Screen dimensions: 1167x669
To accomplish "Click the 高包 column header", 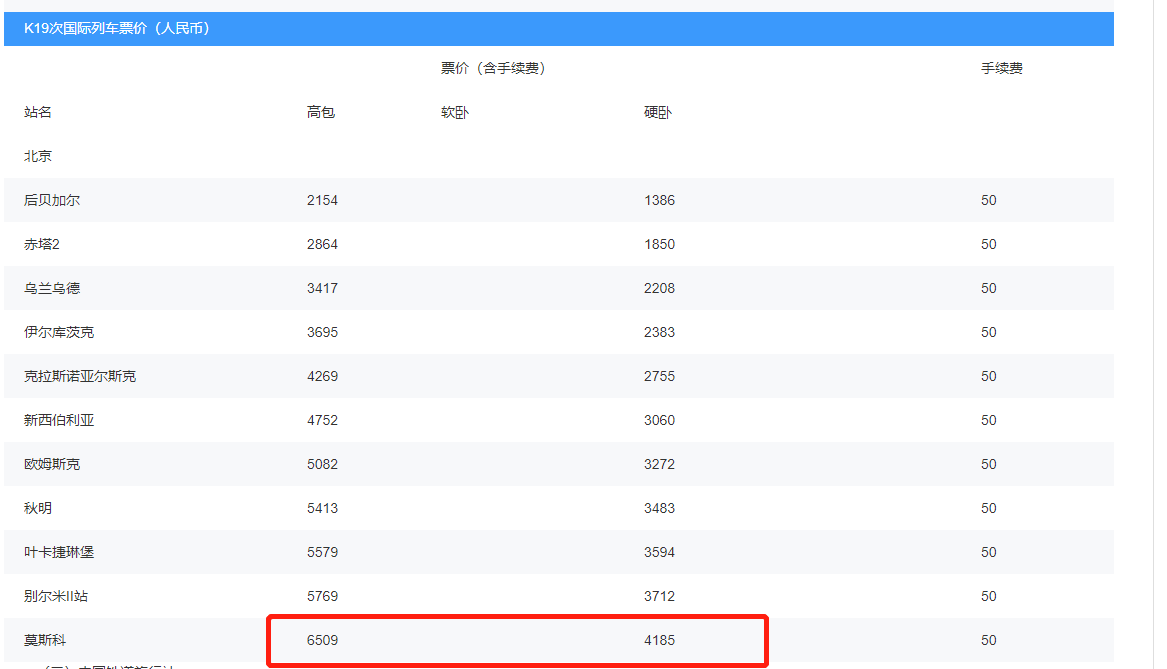I will (321, 112).
